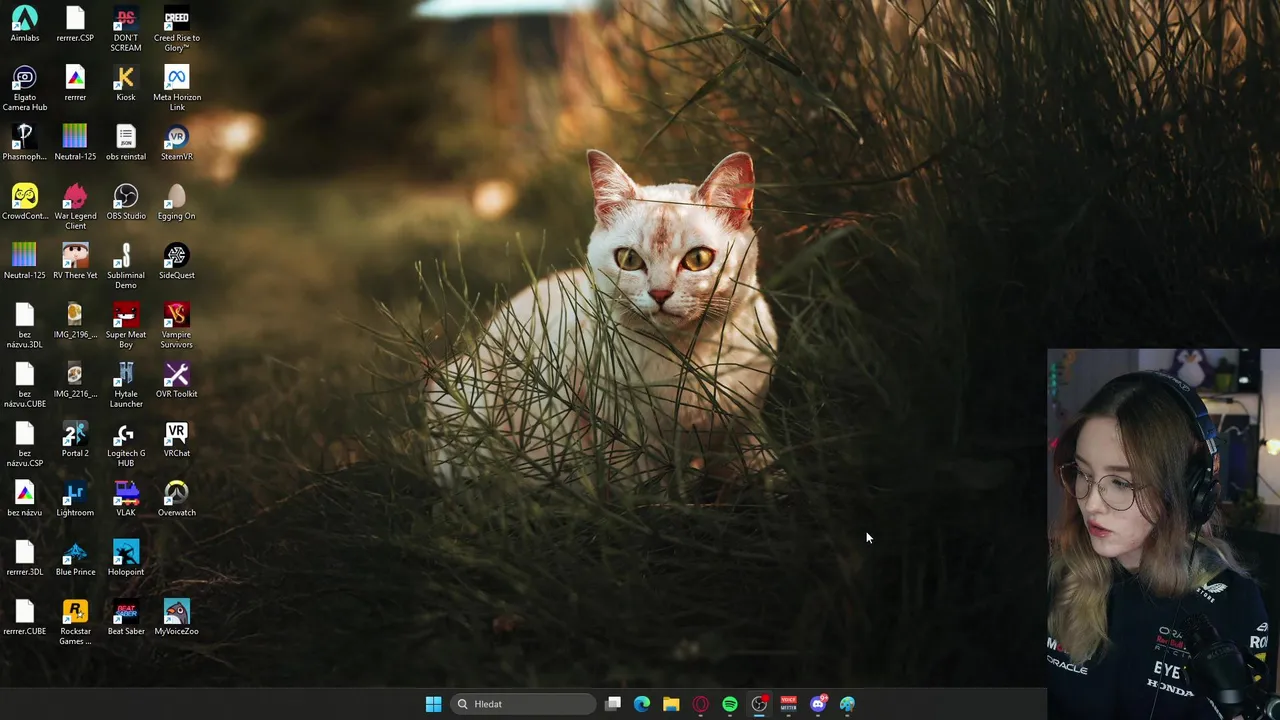Screen dimensions: 1280x720
Task: Select the obs reinstal JSON file
Action: pos(126,143)
